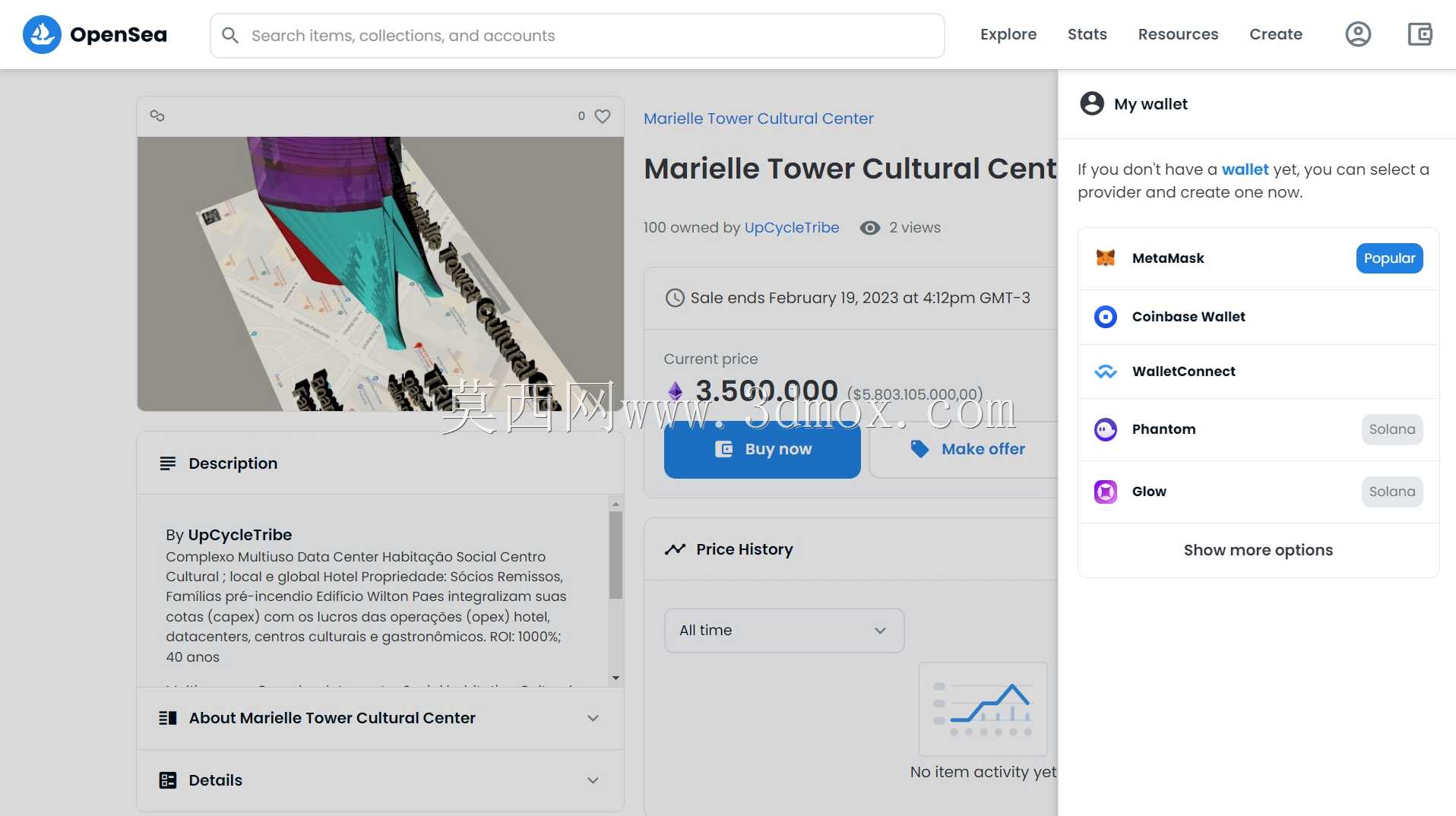Image resolution: width=1456 pixels, height=816 pixels.
Task: Click the chain link icon above image
Action: [x=157, y=115]
